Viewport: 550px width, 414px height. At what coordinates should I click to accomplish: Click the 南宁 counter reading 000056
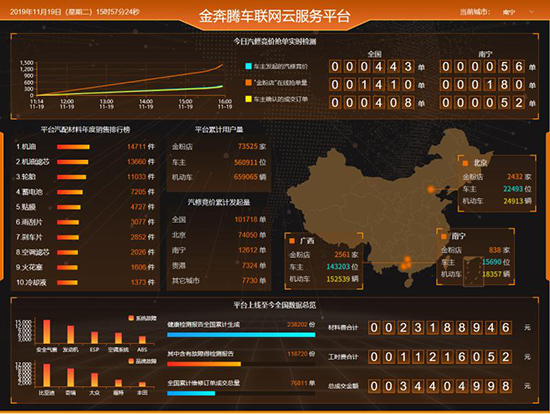click(482, 66)
